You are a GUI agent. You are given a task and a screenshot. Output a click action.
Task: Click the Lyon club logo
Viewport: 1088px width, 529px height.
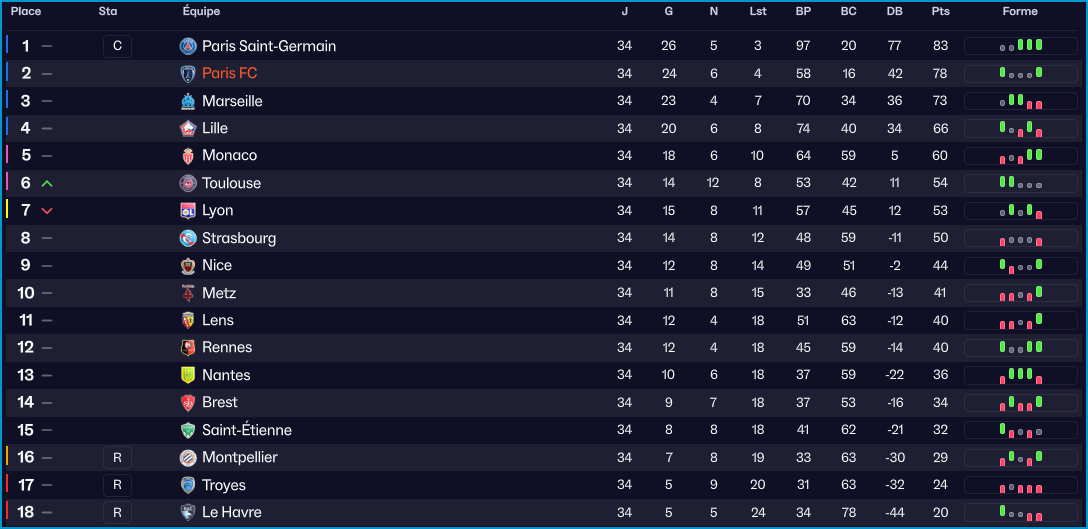[188, 210]
